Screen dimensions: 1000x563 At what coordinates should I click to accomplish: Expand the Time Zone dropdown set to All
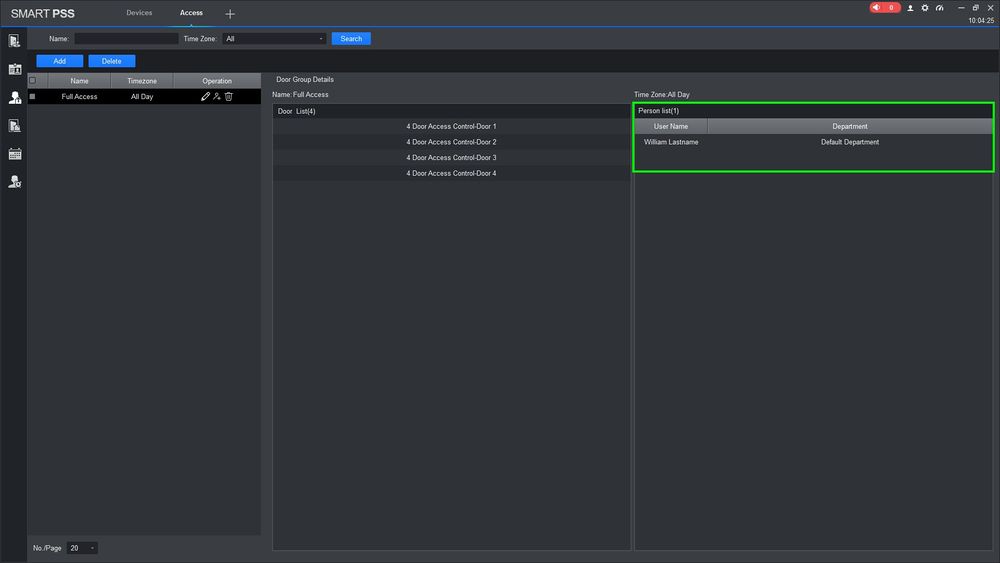tap(274, 39)
